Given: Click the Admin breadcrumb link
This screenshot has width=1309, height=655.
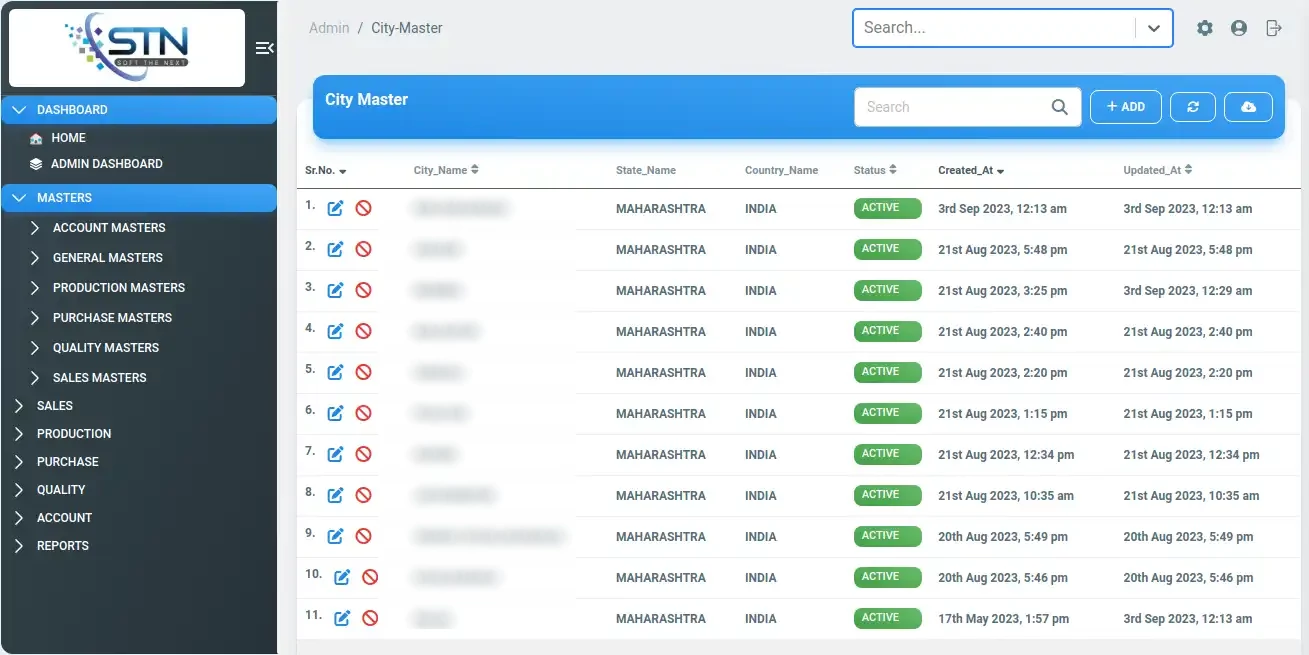Looking at the screenshot, I should [329, 28].
